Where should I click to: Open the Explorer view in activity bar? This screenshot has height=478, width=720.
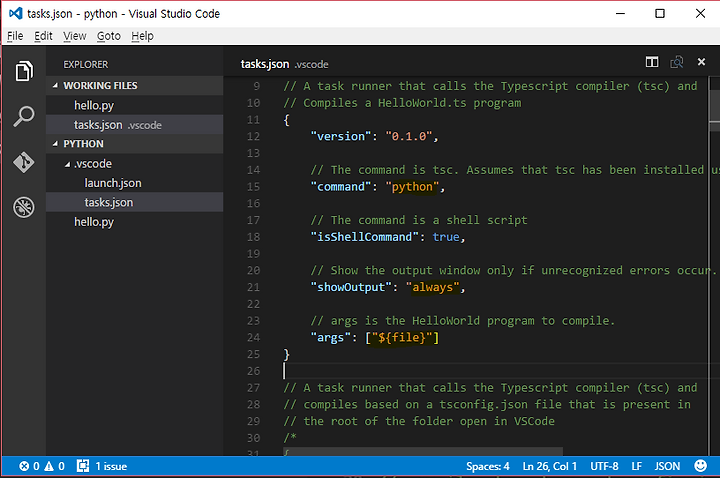(x=23, y=71)
